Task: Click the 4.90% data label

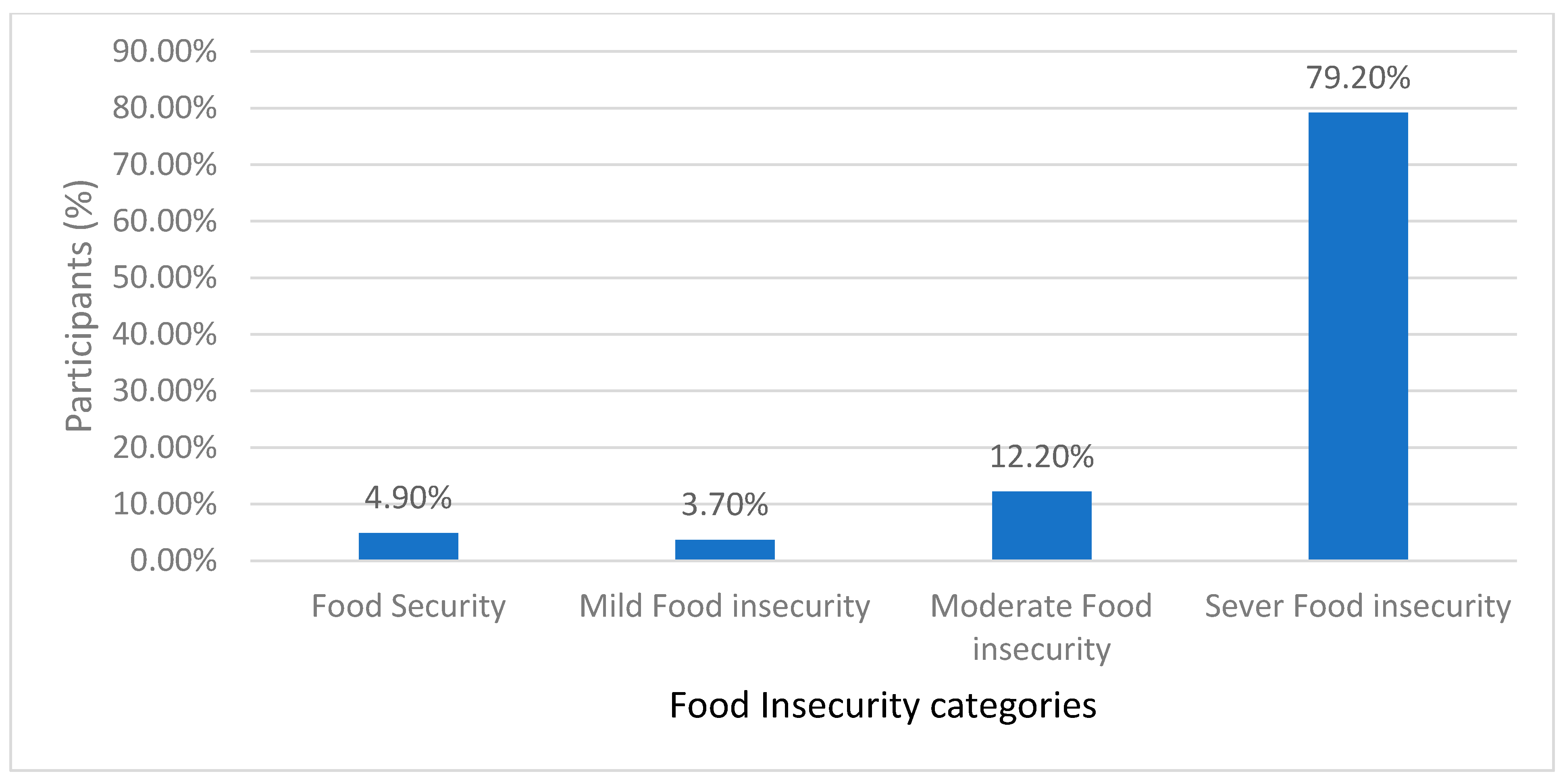Action: (408, 497)
